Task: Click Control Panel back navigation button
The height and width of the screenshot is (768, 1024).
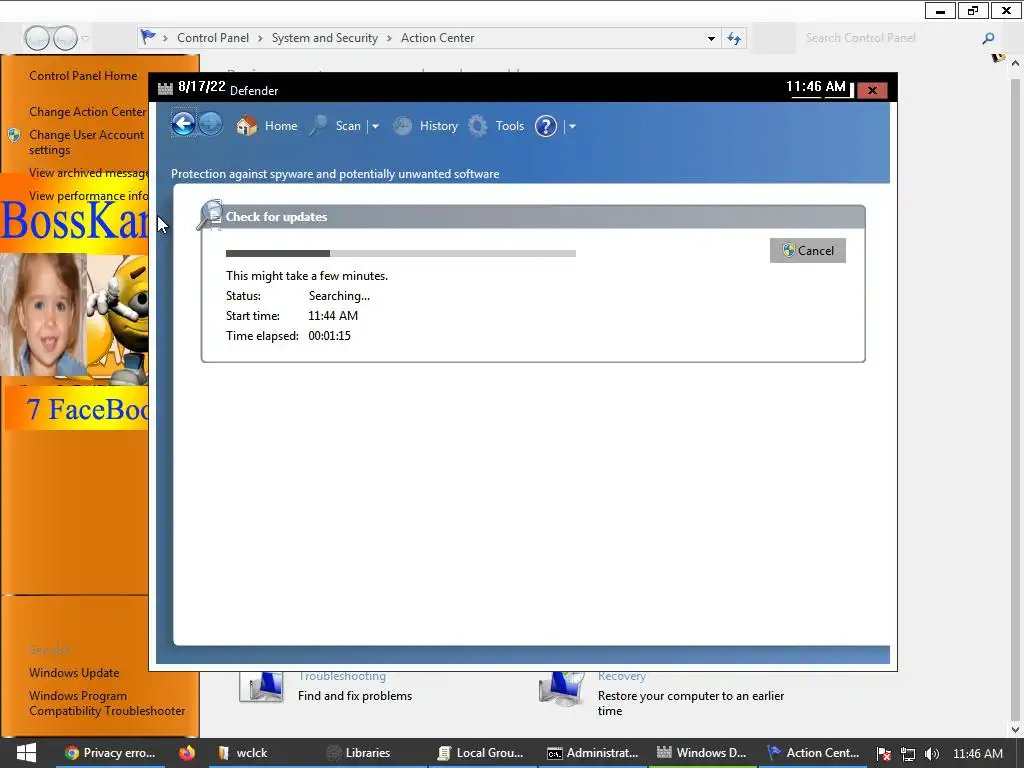Action: (x=37, y=39)
